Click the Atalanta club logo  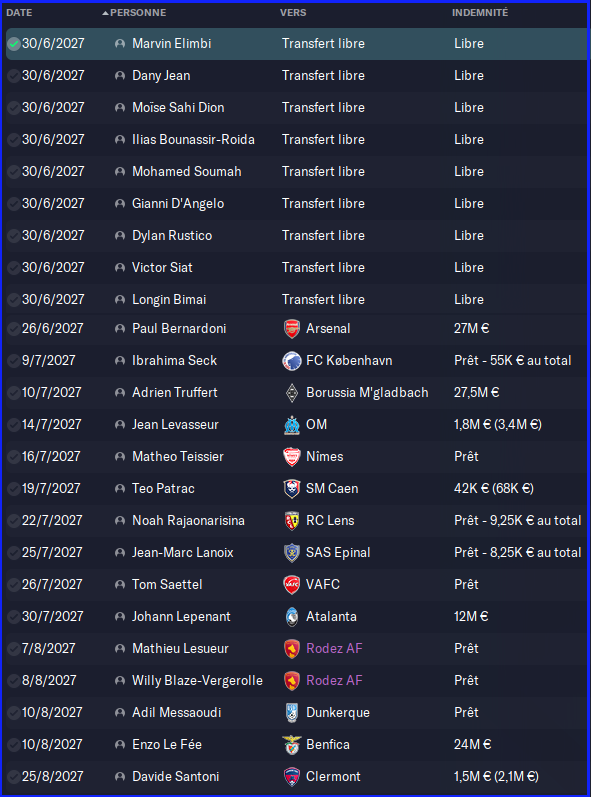[292, 617]
